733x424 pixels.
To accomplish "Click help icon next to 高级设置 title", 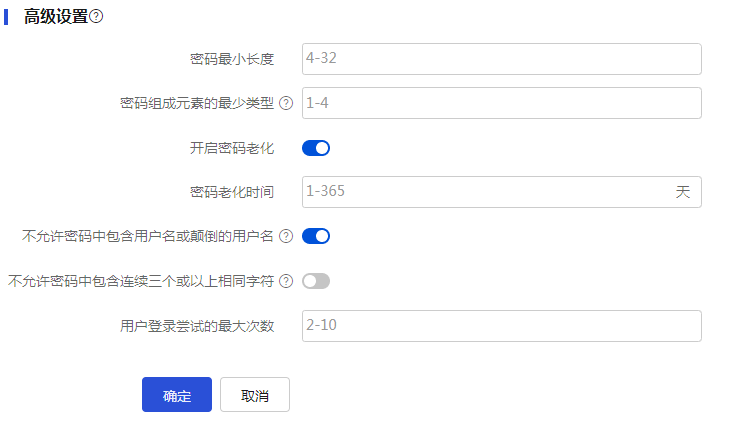I will 97,17.
